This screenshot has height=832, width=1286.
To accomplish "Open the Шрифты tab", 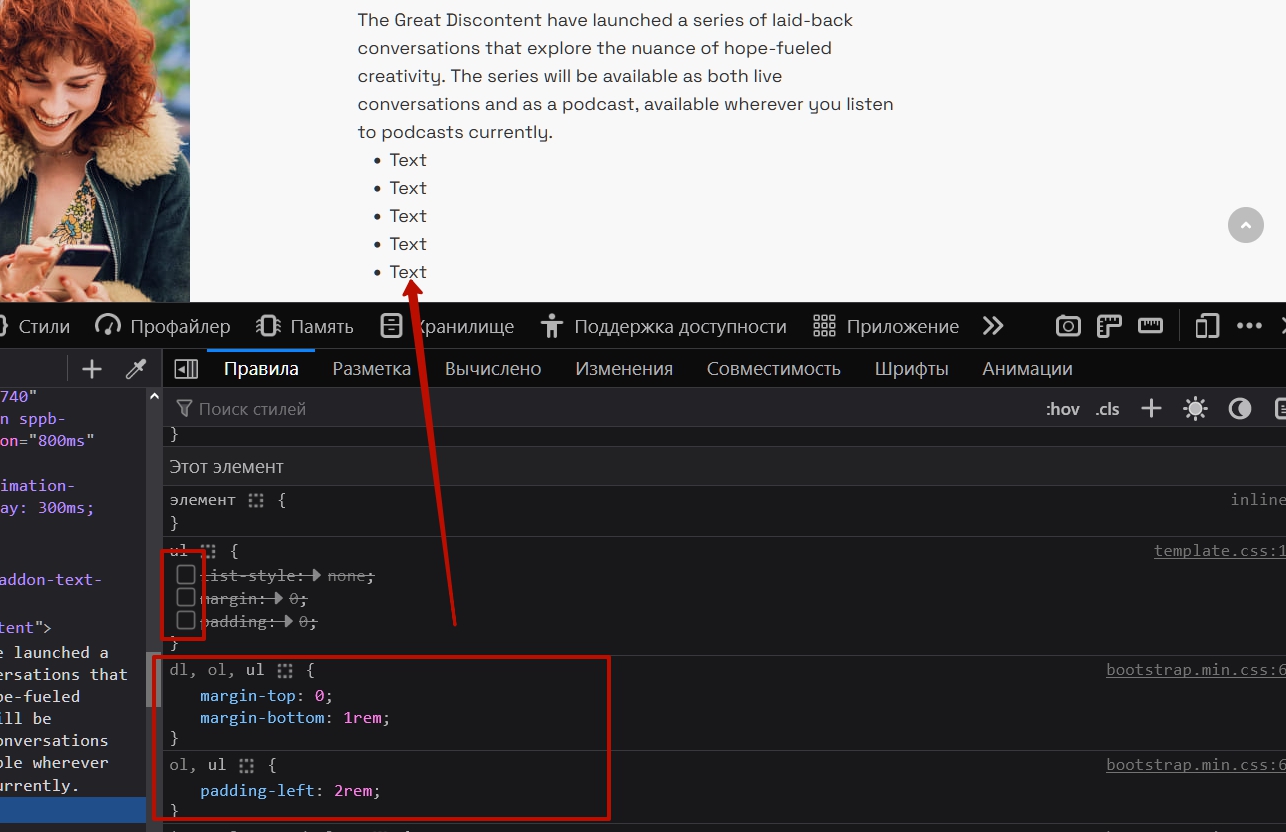I will [911, 369].
